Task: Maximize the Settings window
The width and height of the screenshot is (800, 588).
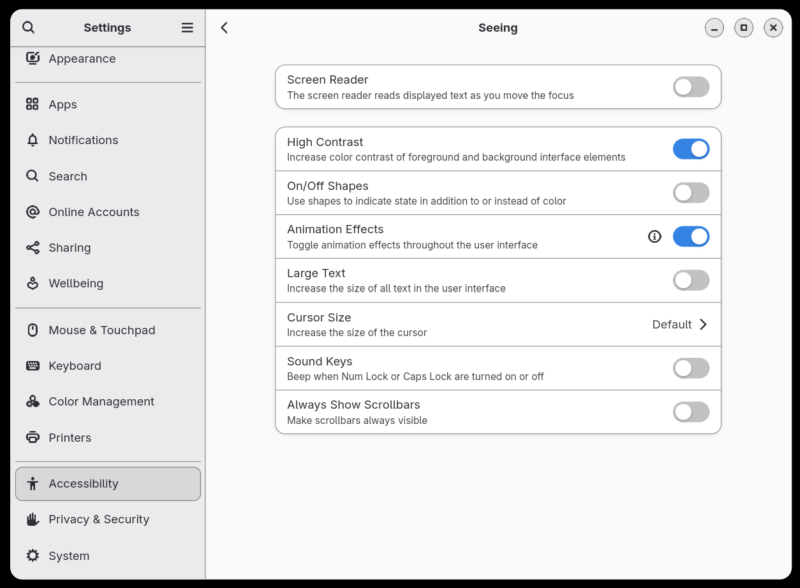Action: (743, 28)
